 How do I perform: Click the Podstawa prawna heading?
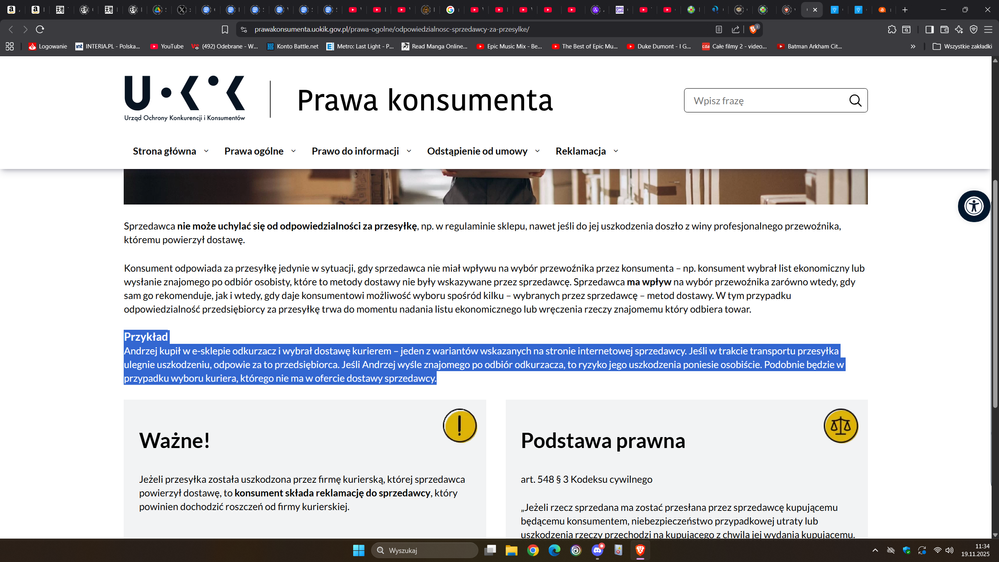603,440
